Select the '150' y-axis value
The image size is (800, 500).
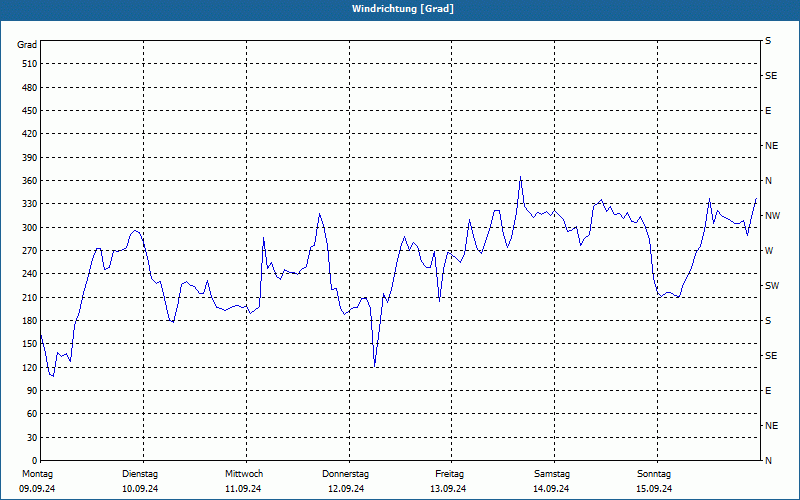pyautogui.click(x=30, y=343)
